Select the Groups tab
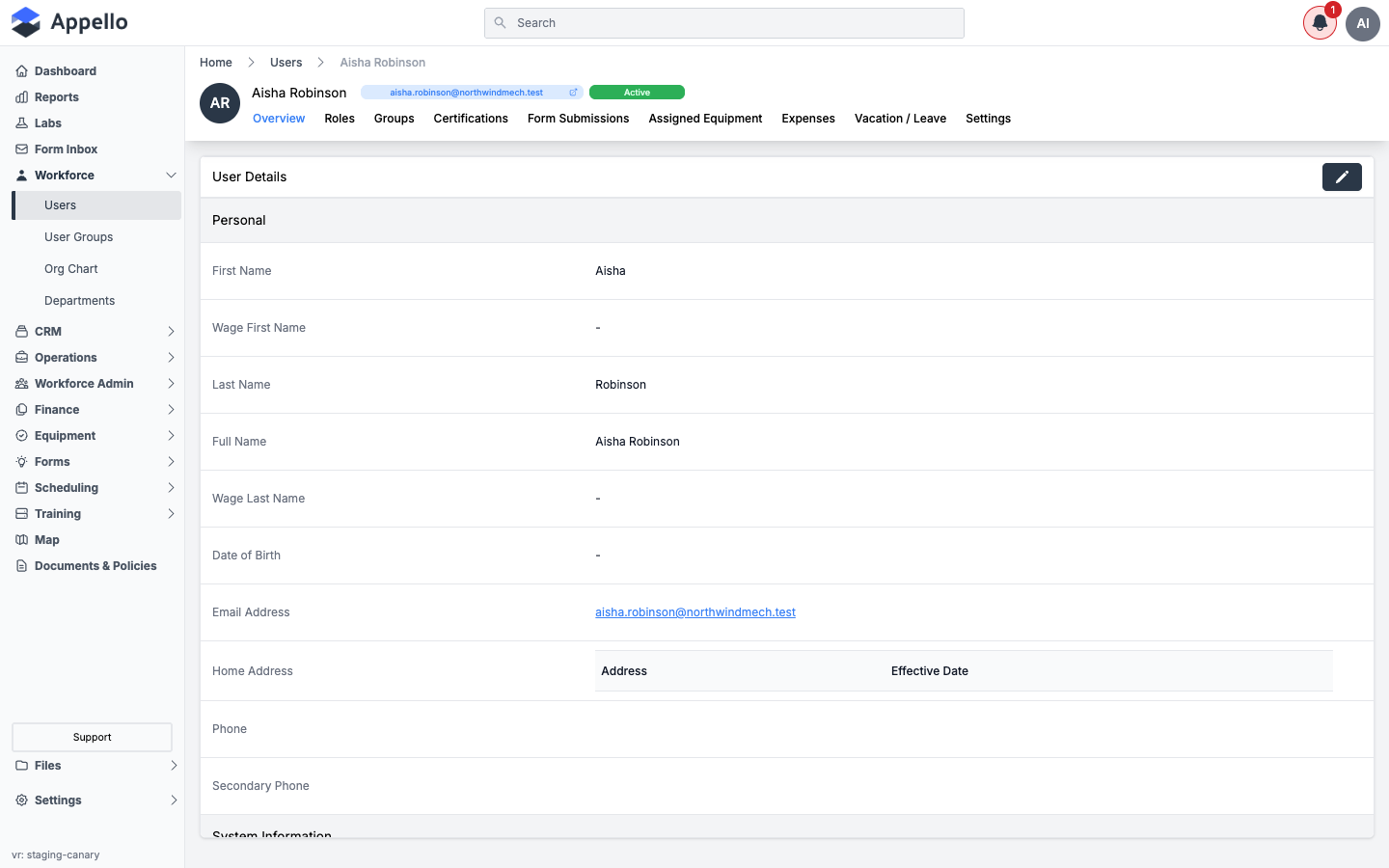Viewport: 1389px width, 868px height. click(395, 119)
